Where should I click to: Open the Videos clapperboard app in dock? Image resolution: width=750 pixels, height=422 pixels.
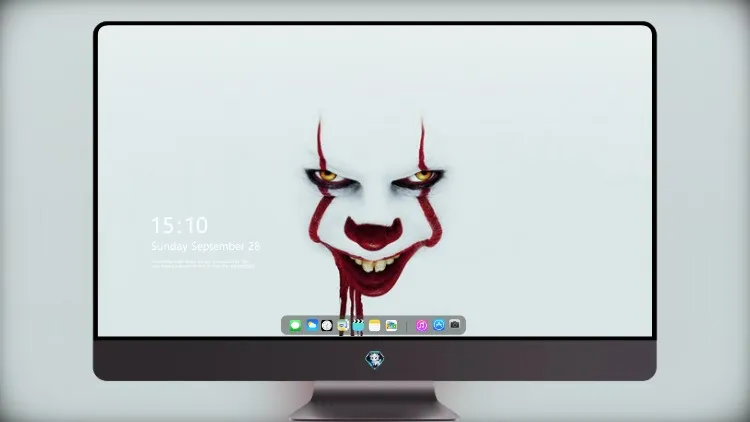pyautogui.click(x=358, y=325)
